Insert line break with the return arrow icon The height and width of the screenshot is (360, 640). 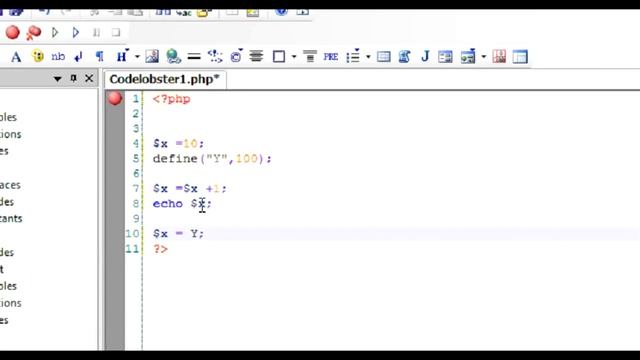point(78,57)
